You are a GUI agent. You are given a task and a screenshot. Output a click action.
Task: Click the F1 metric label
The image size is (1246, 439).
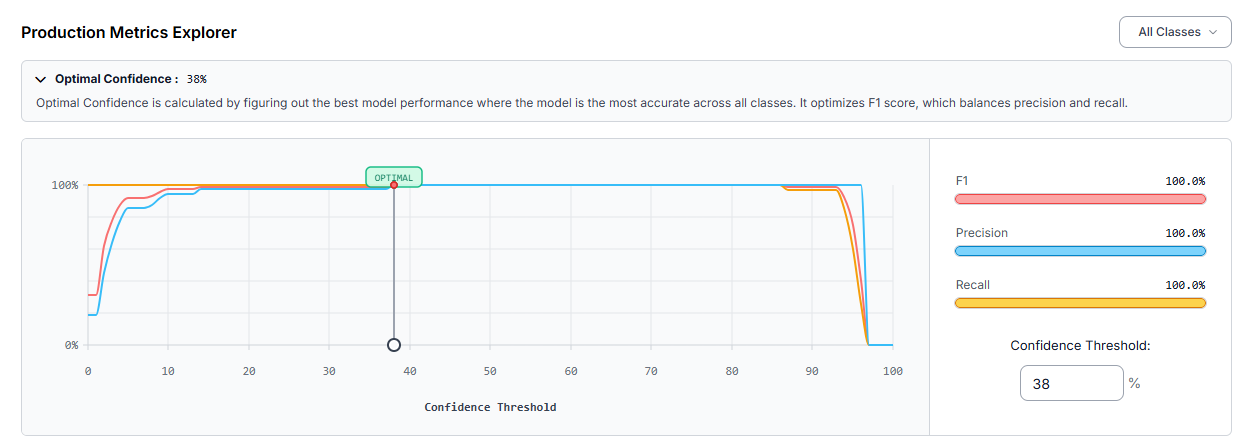click(962, 181)
